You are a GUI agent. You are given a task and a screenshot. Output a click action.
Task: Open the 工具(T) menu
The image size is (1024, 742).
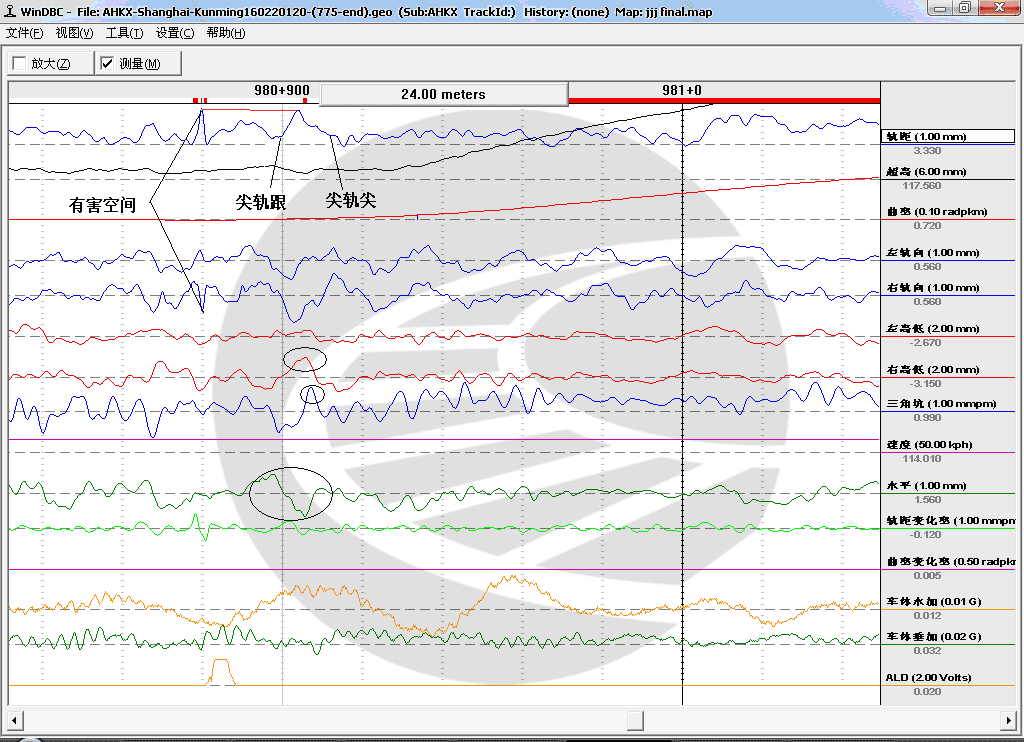pyautogui.click(x=124, y=33)
